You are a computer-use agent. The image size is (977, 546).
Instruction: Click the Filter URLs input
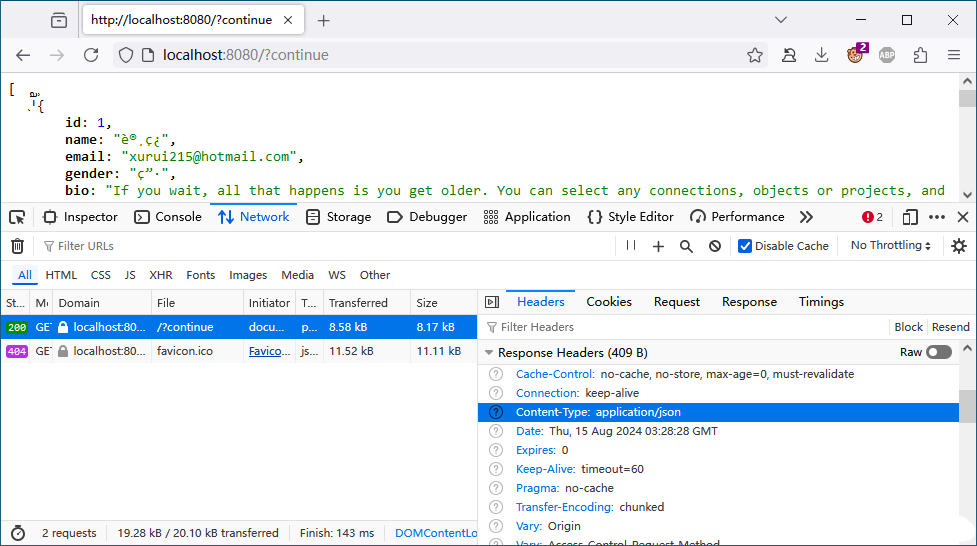[328, 246]
